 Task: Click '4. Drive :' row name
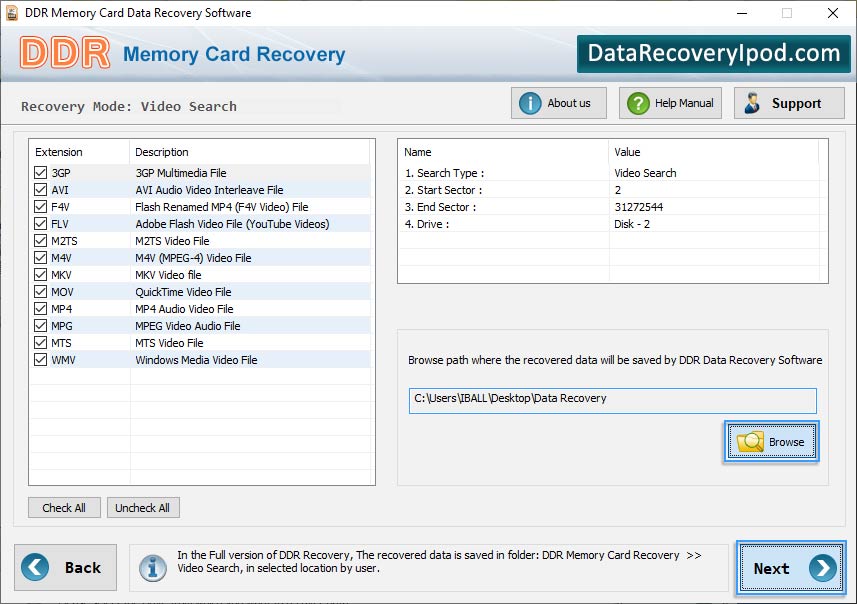coord(427,224)
